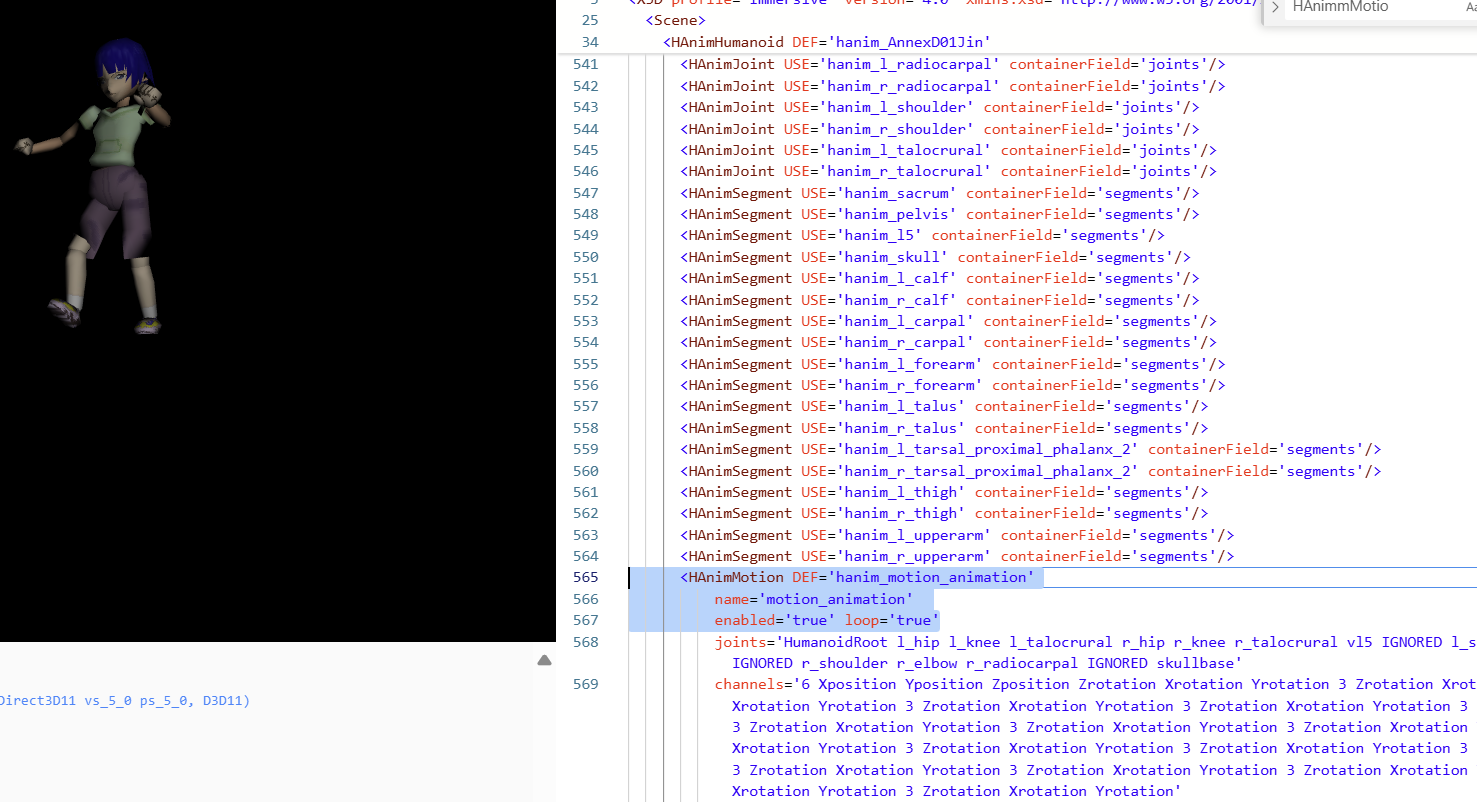1477x802 pixels.
Task: Click line number 541 in the gutter
Action: (586, 64)
